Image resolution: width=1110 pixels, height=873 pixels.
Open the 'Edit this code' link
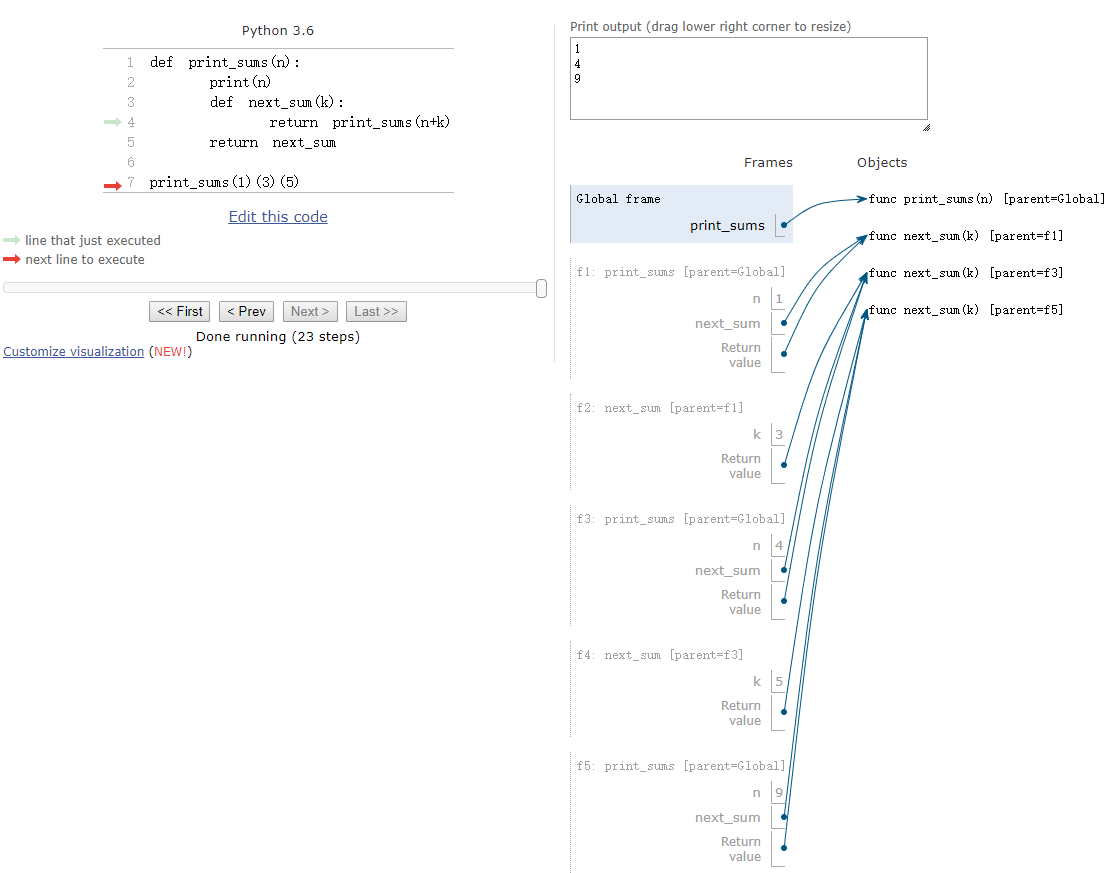(x=278, y=217)
